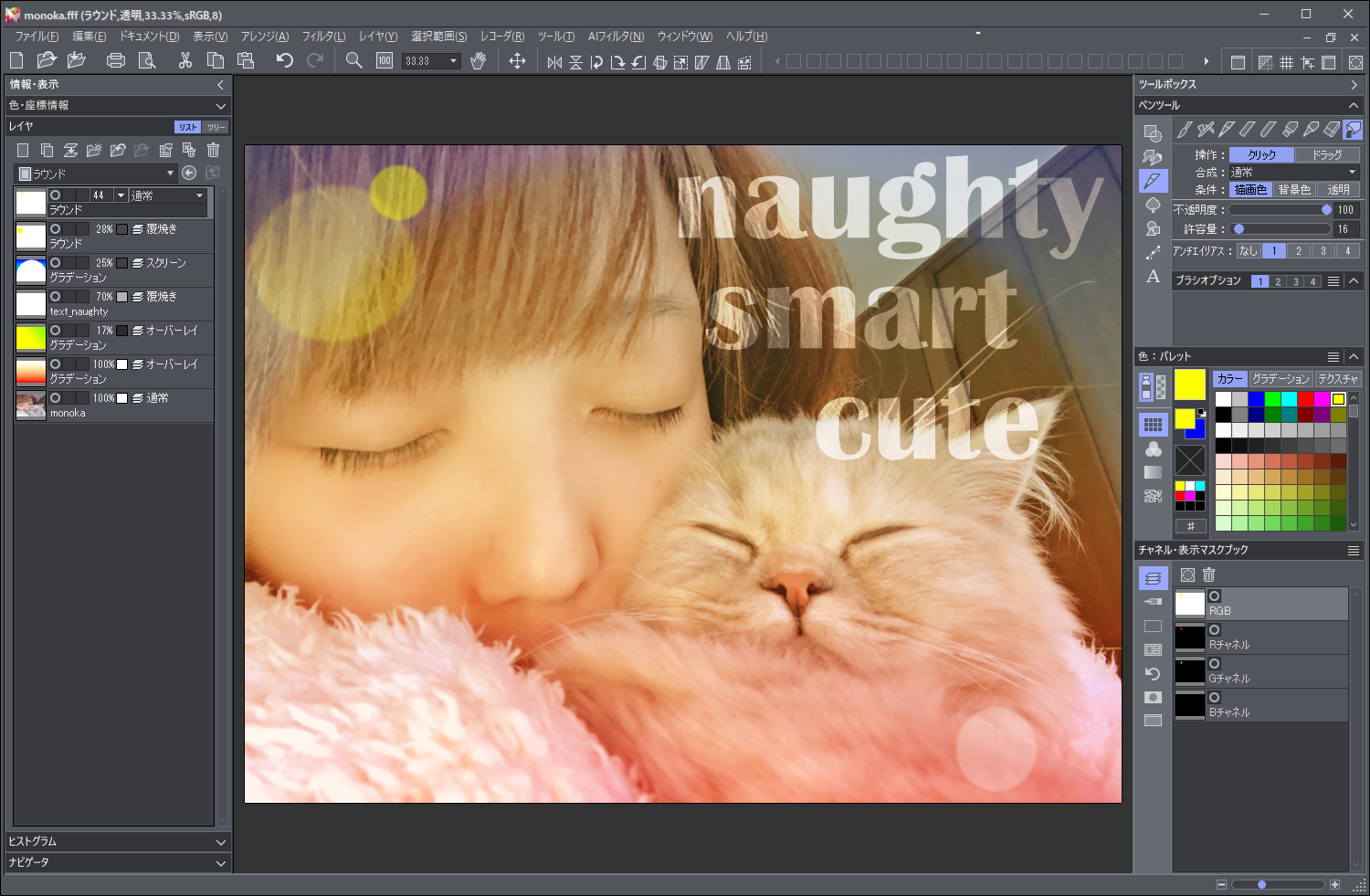Image resolution: width=1370 pixels, height=896 pixels.
Task: Switch pen operation mode to ドラッグ
Action: [x=1327, y=155]
